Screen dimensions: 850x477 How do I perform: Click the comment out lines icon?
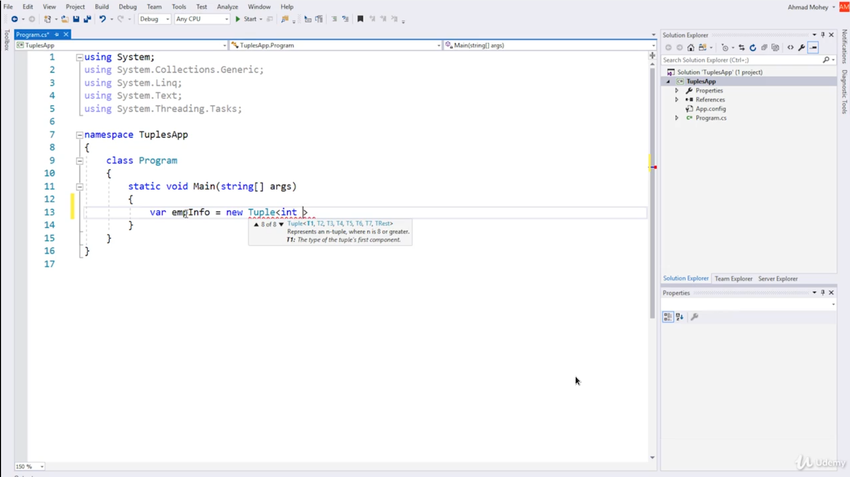[334, 19]
